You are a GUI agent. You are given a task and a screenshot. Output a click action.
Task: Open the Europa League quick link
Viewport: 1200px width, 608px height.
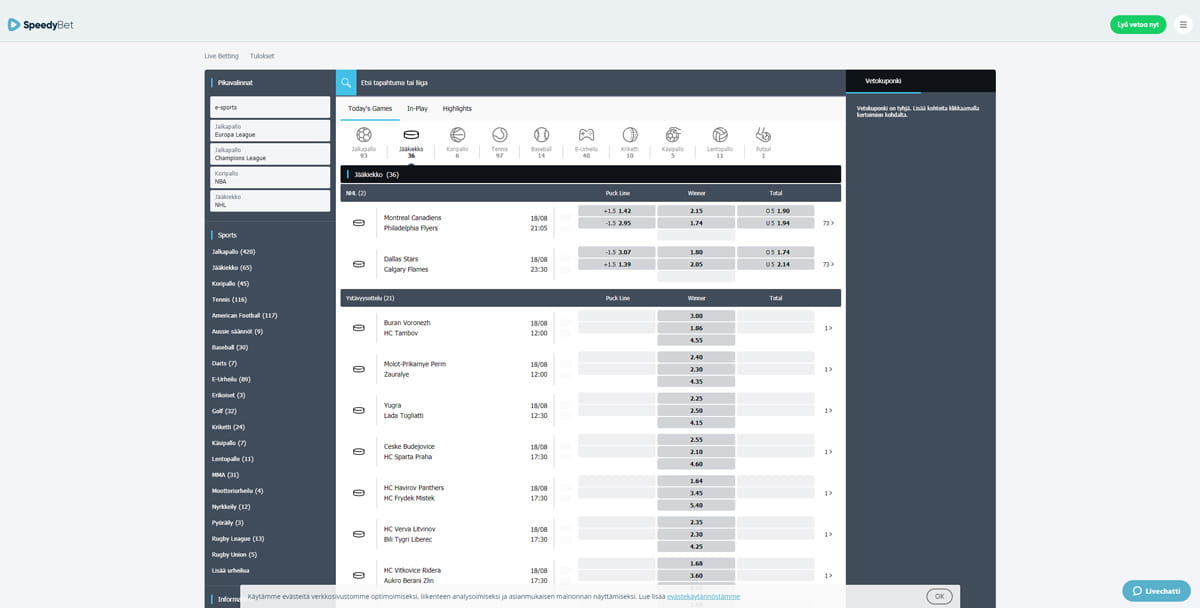click(270, 131)
